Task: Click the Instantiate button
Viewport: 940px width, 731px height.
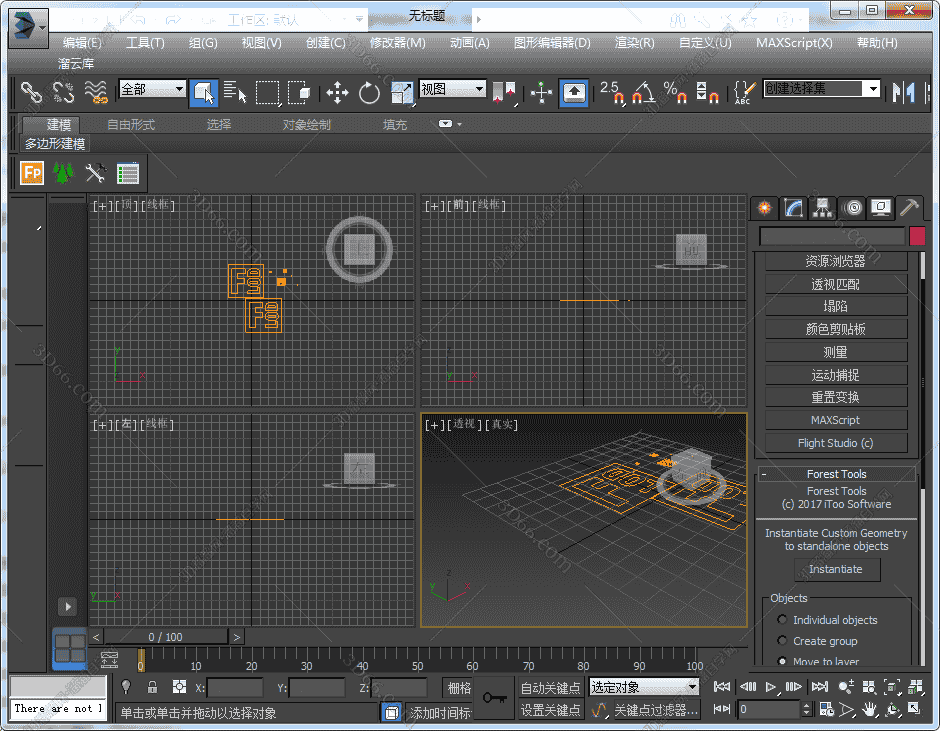Action: point(836,569)
